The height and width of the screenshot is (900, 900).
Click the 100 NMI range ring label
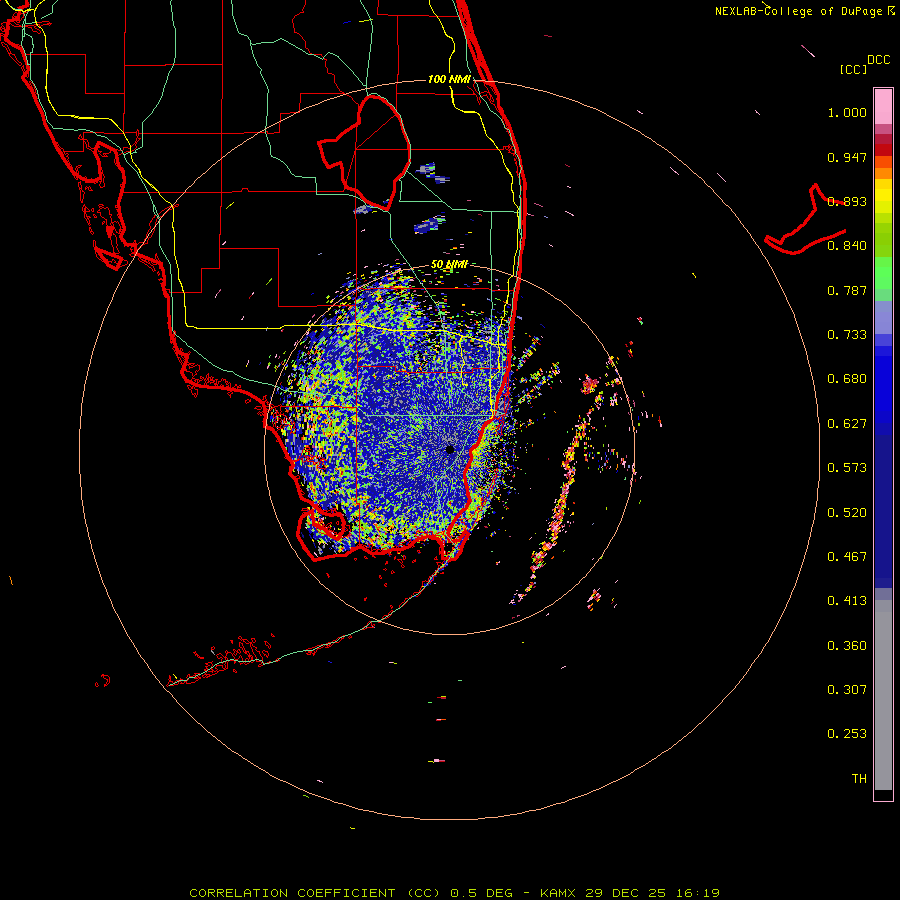coord(449,79)
